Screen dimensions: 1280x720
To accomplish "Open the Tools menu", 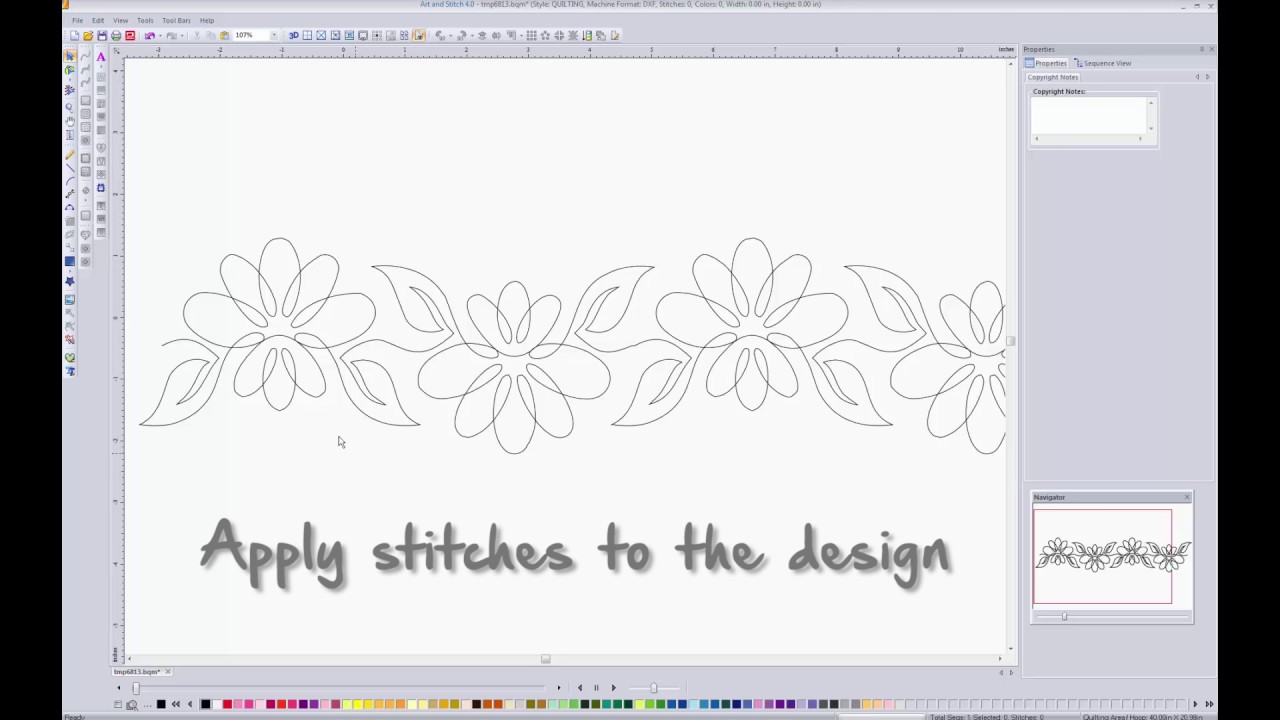I will pyautogui.click(x=145, y=20).
